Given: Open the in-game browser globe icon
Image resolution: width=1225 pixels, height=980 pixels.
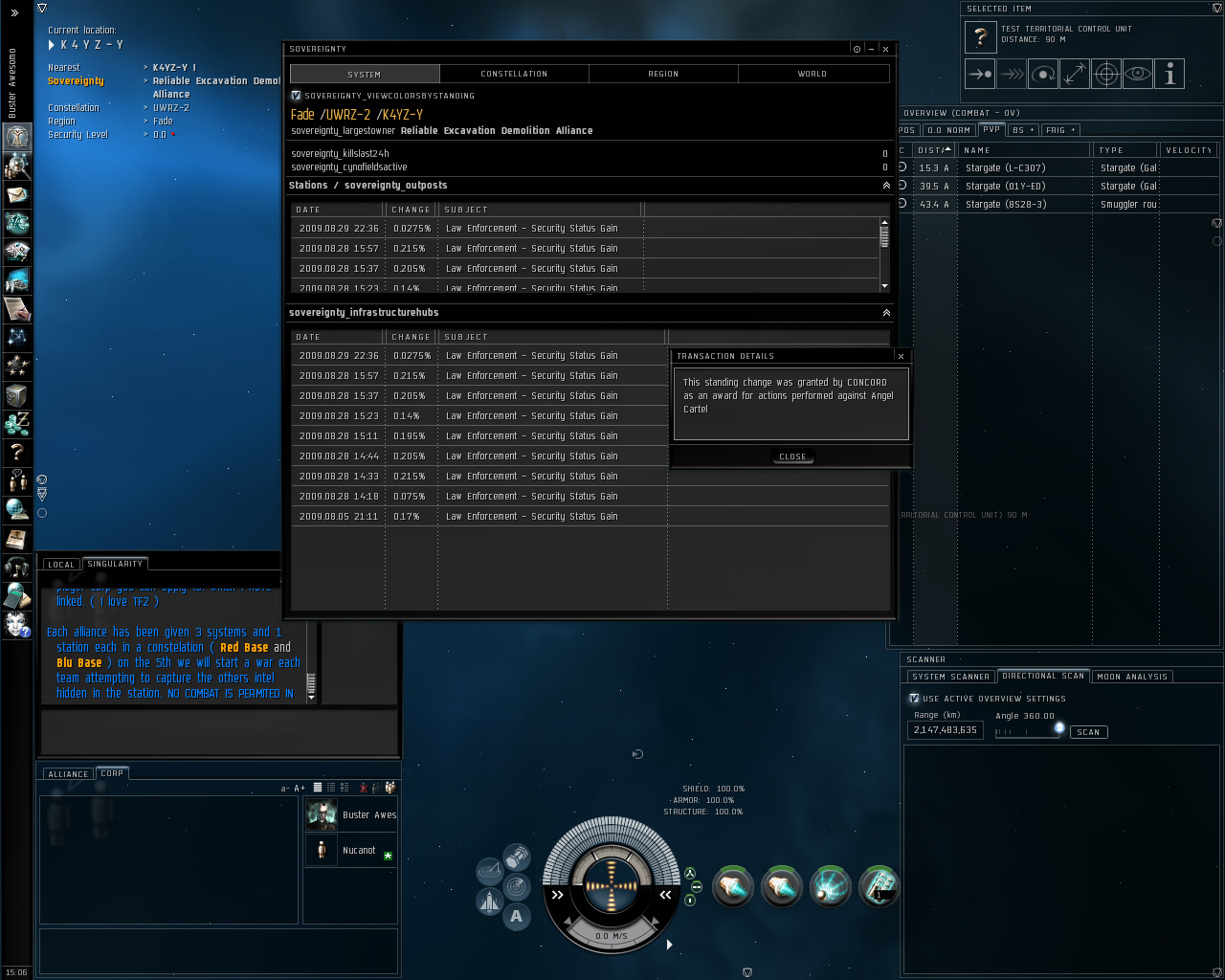Looking at the screenshot, I should tap(17, 509).
